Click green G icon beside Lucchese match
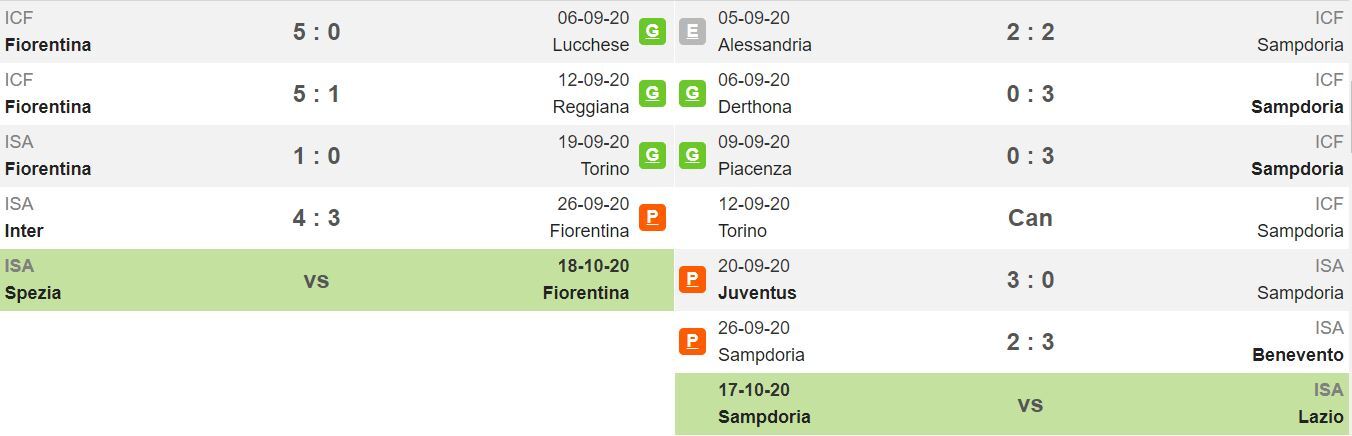1352x436 pixels. coord(652,31)
